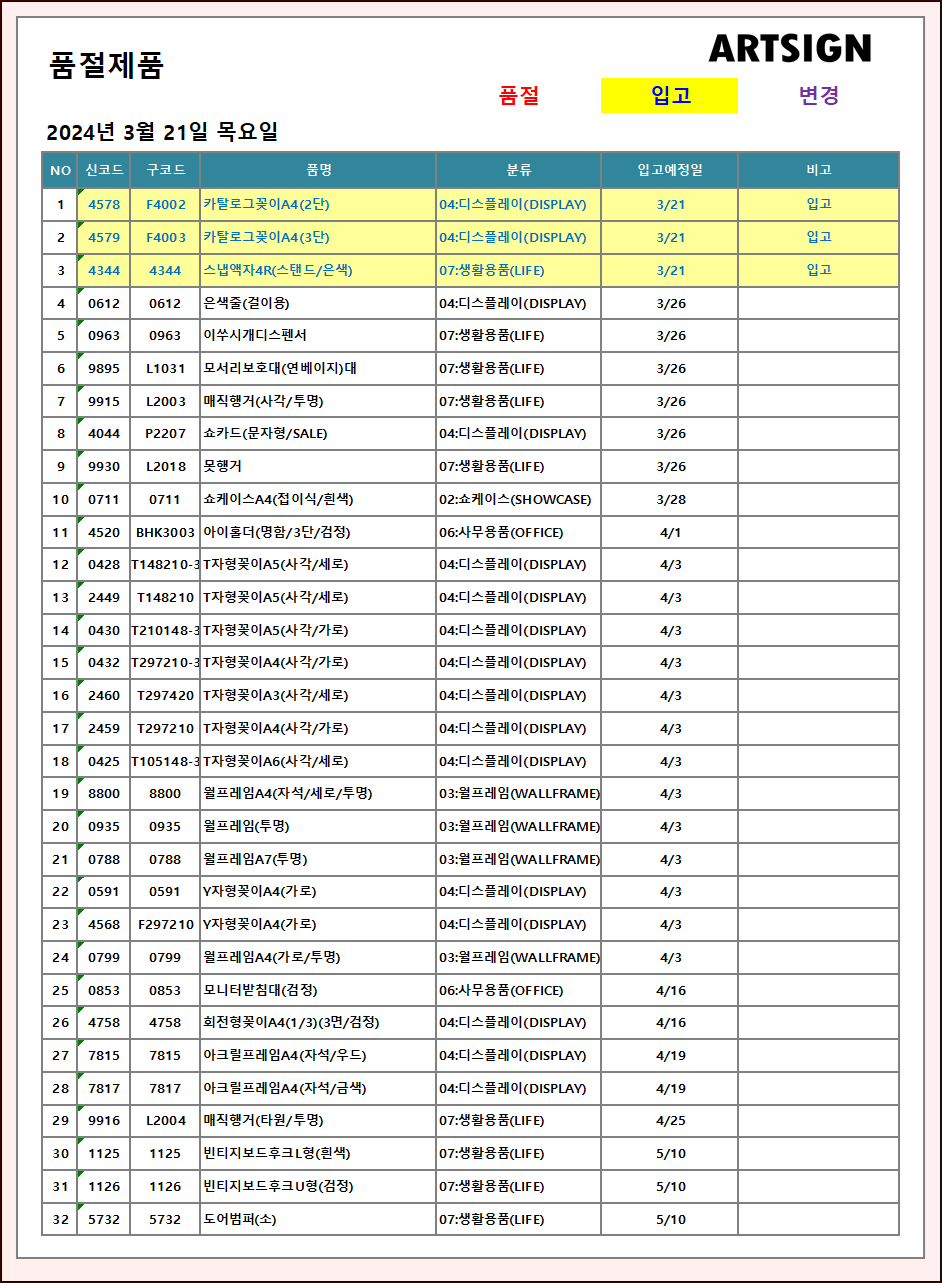Select the 분류 column header
The image size is (942, 1283).
(x=518, y=170)
